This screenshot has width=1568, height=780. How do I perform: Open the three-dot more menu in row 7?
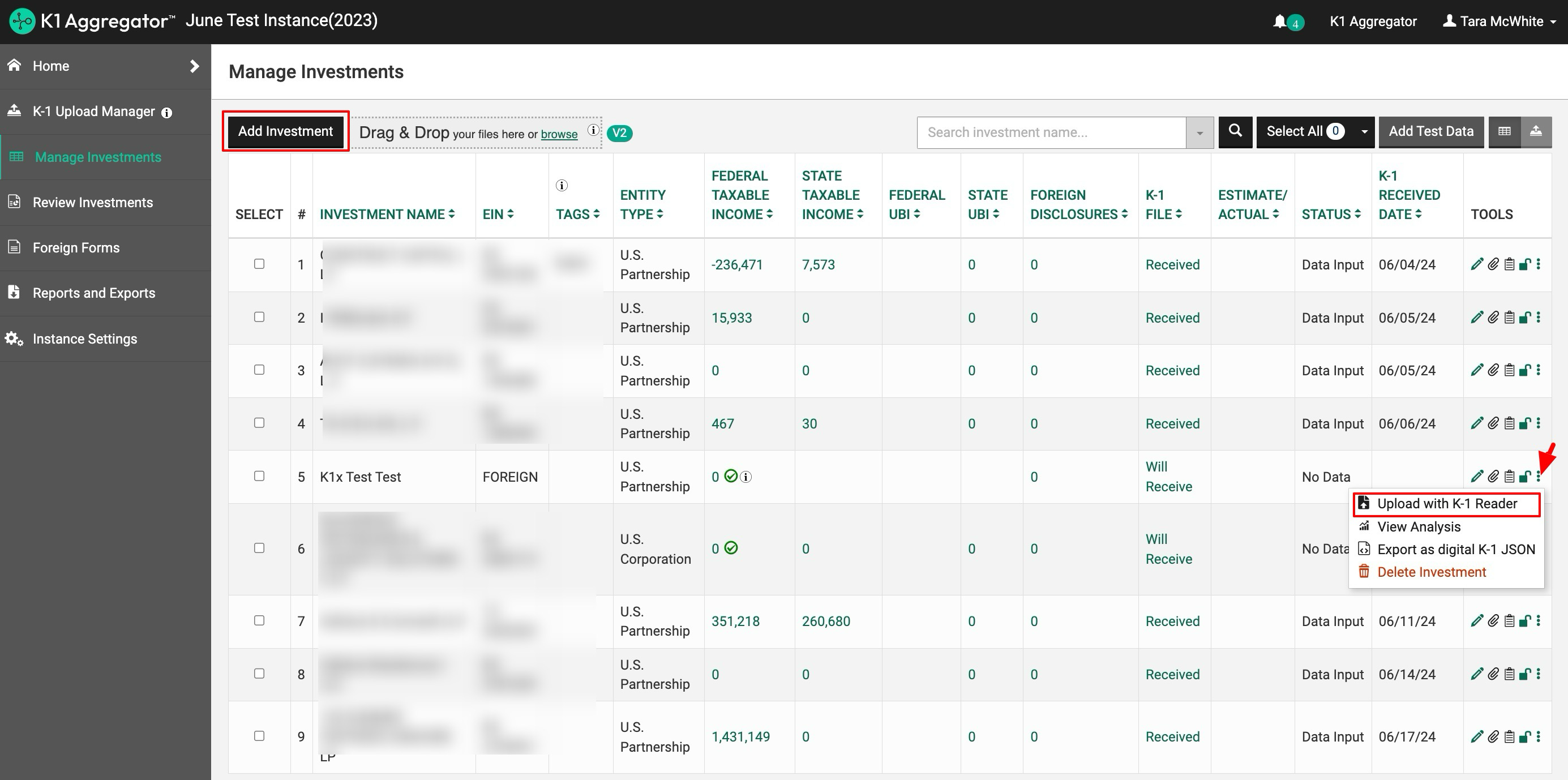point(1538,620)
